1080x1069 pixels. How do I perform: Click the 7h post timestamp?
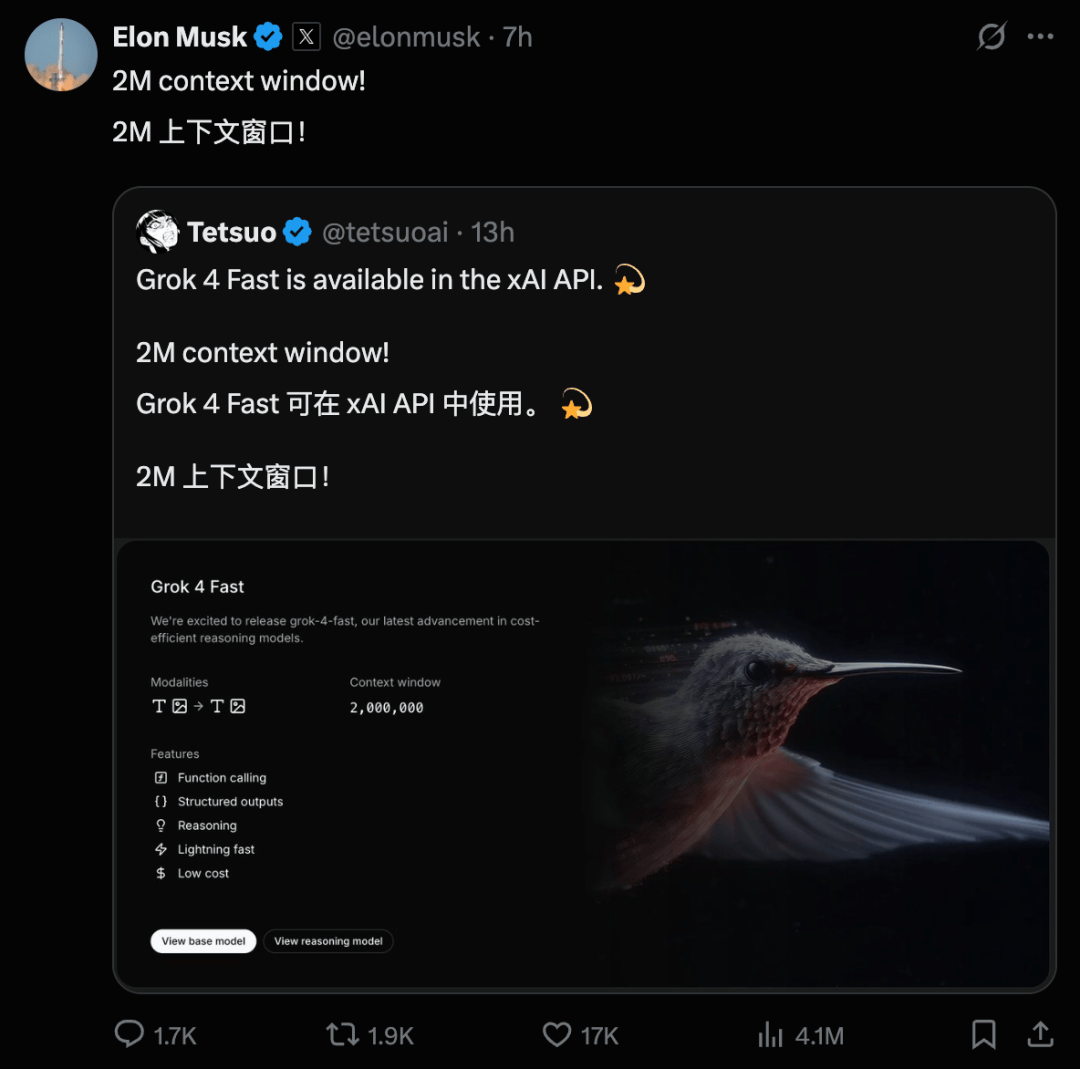pyautogui.click(x=518, y=37)
